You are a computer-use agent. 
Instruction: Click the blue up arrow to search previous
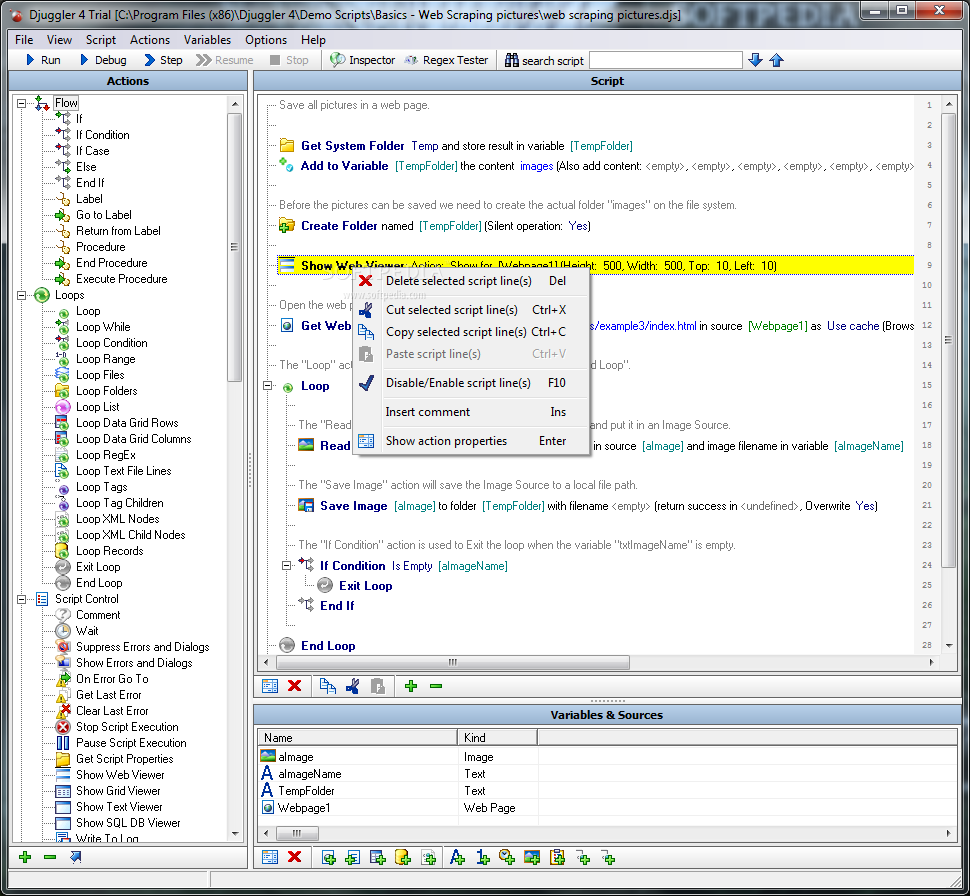click(x=776, y=60)
